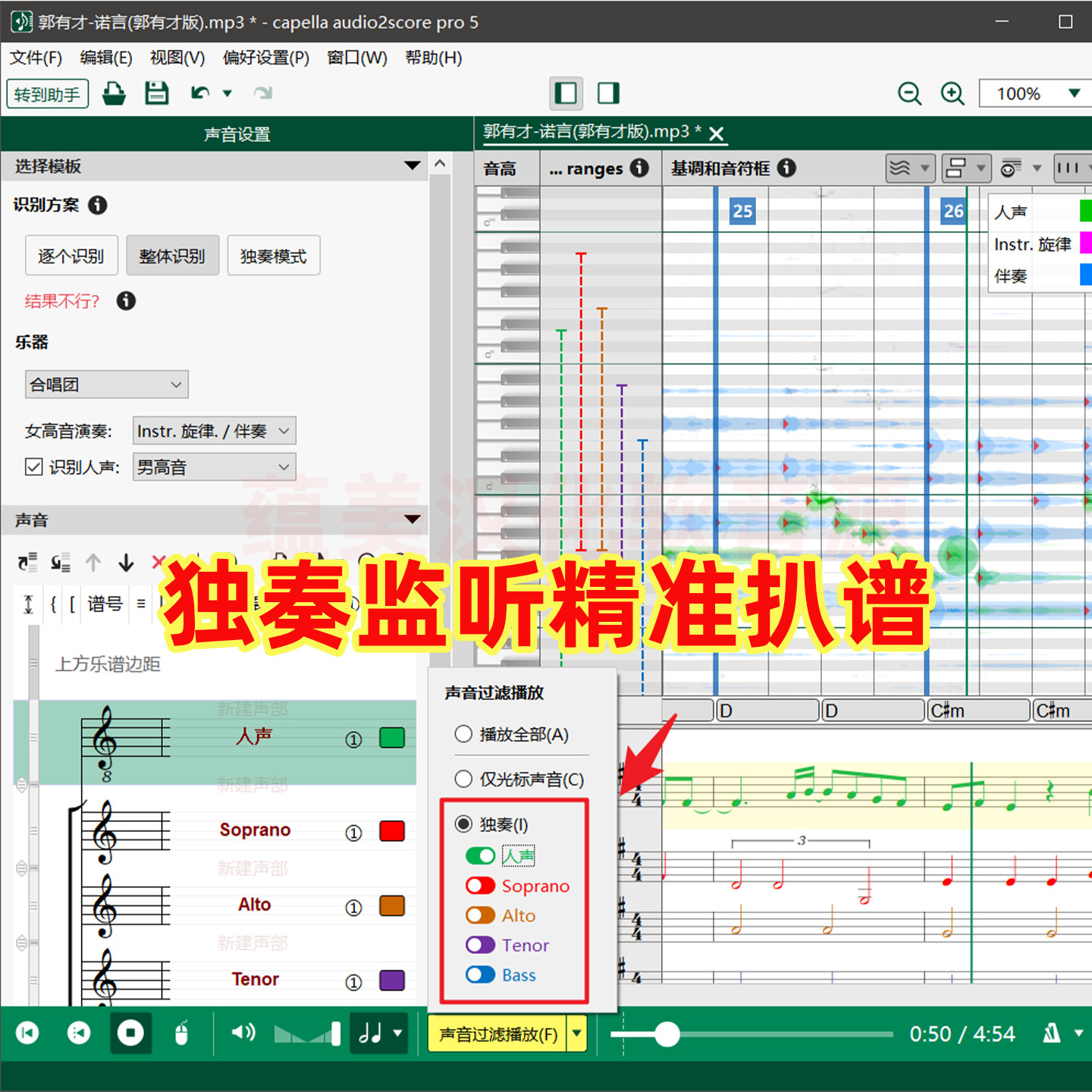Select the 仅光标声音(C) radio option
This screenshot has height=1092, width=1092.
tap(463, 779)
